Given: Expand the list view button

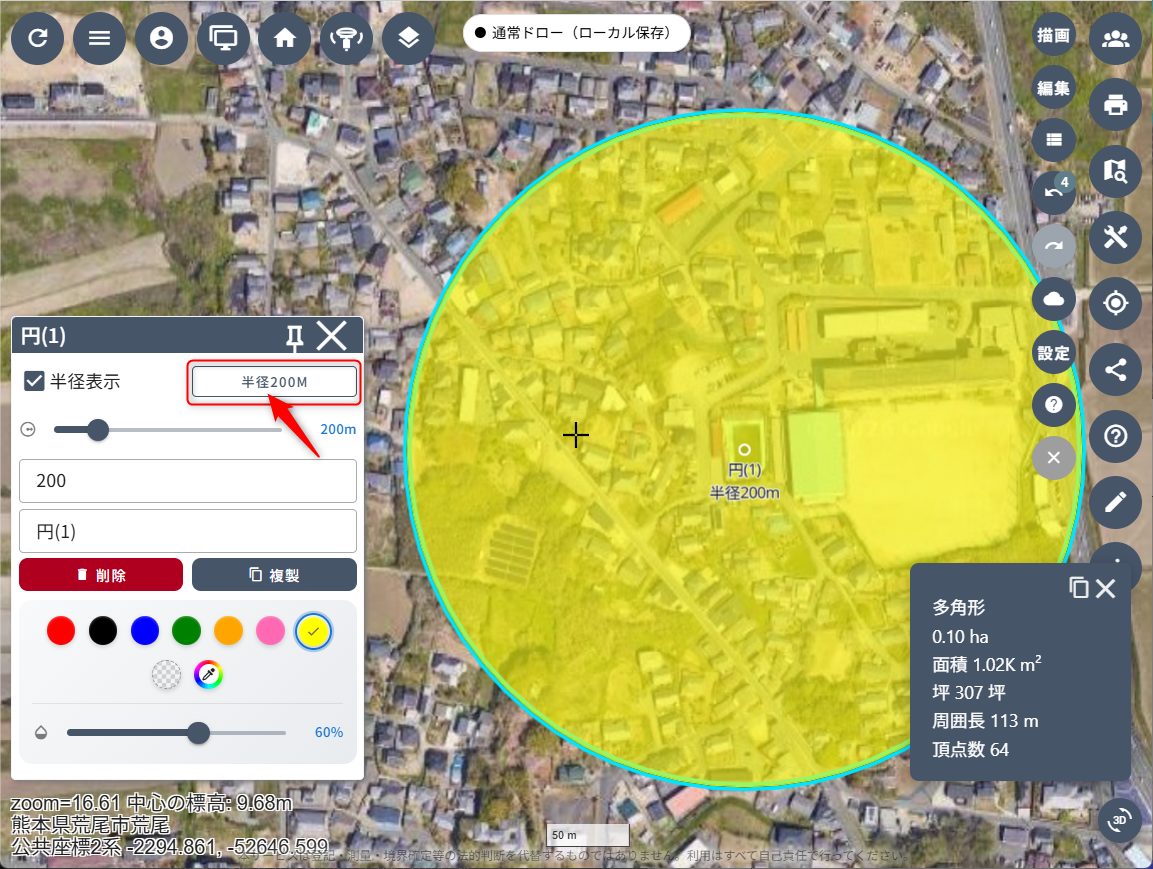Looking at the screenshot, I should (x=1053, y=140).
